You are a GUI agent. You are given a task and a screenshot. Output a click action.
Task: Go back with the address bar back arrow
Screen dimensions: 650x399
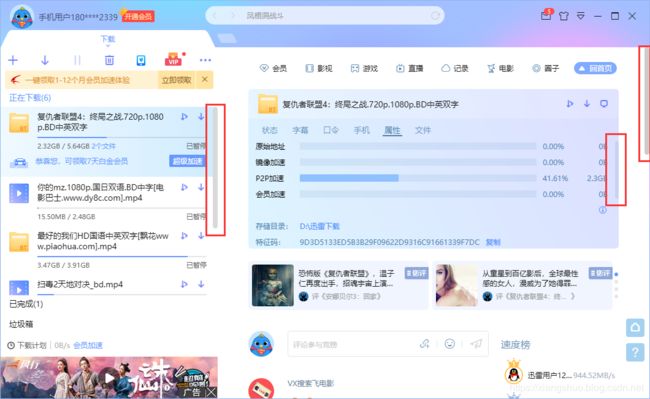tap(215, 16)
